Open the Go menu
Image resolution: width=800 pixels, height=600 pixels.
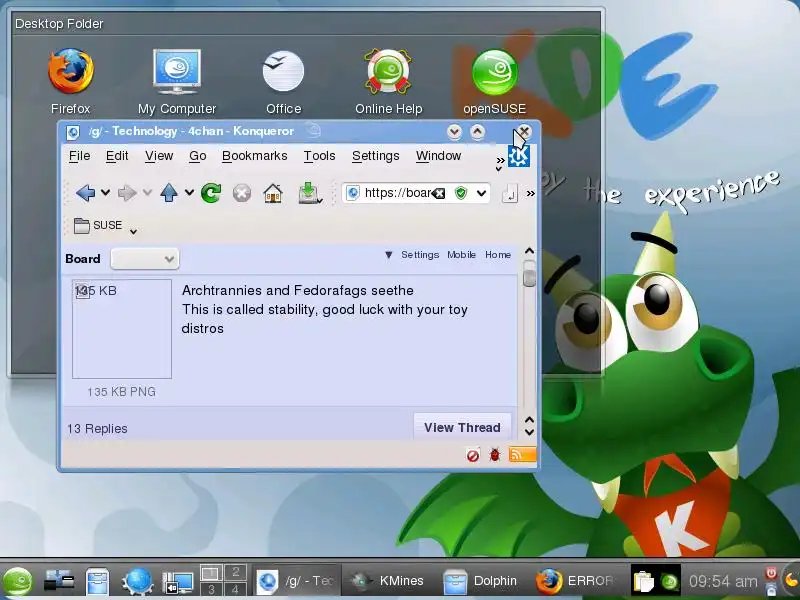[x=197, y=156]
